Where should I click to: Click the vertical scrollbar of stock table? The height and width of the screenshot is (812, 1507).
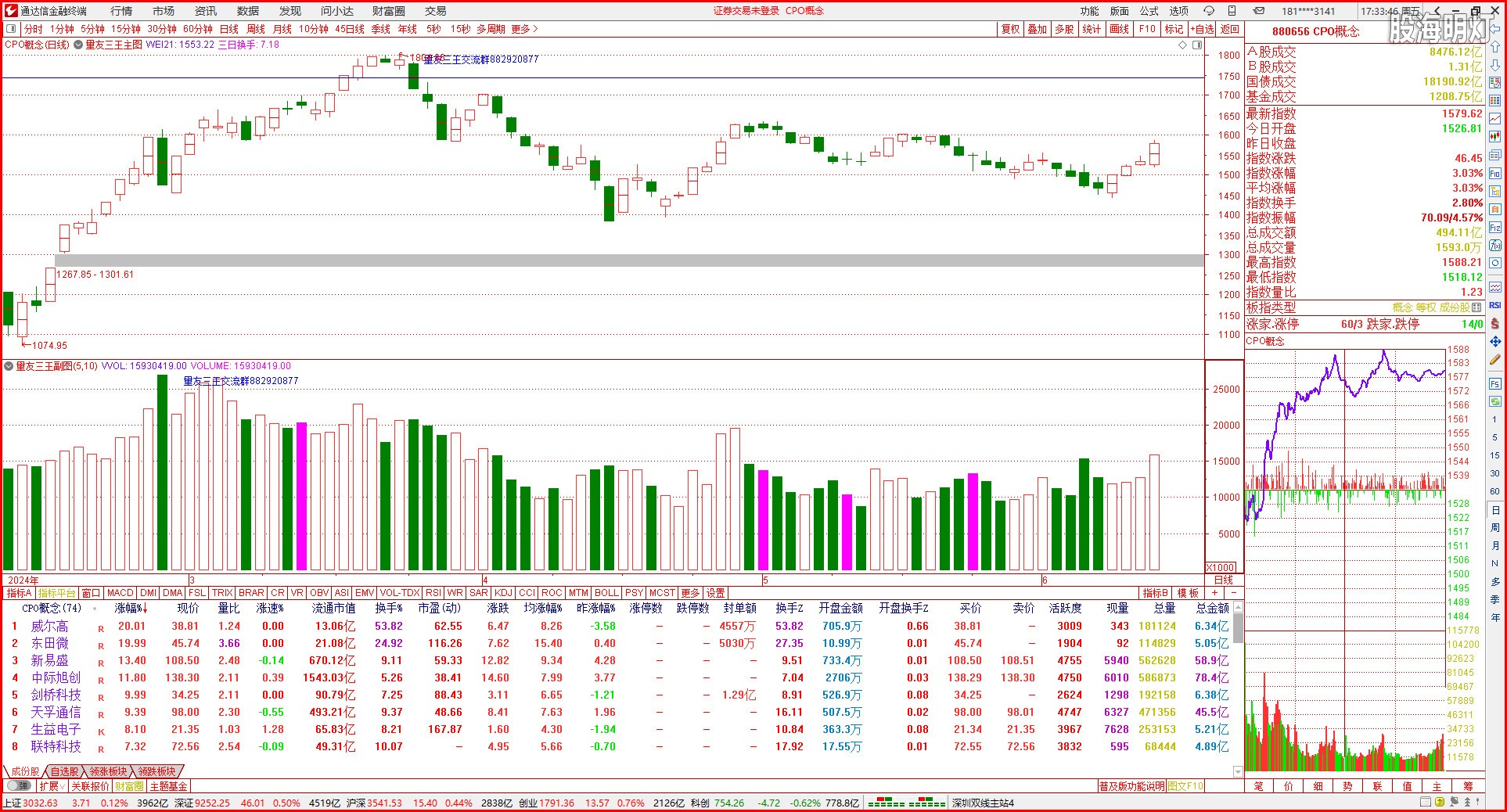point(1238,628)
